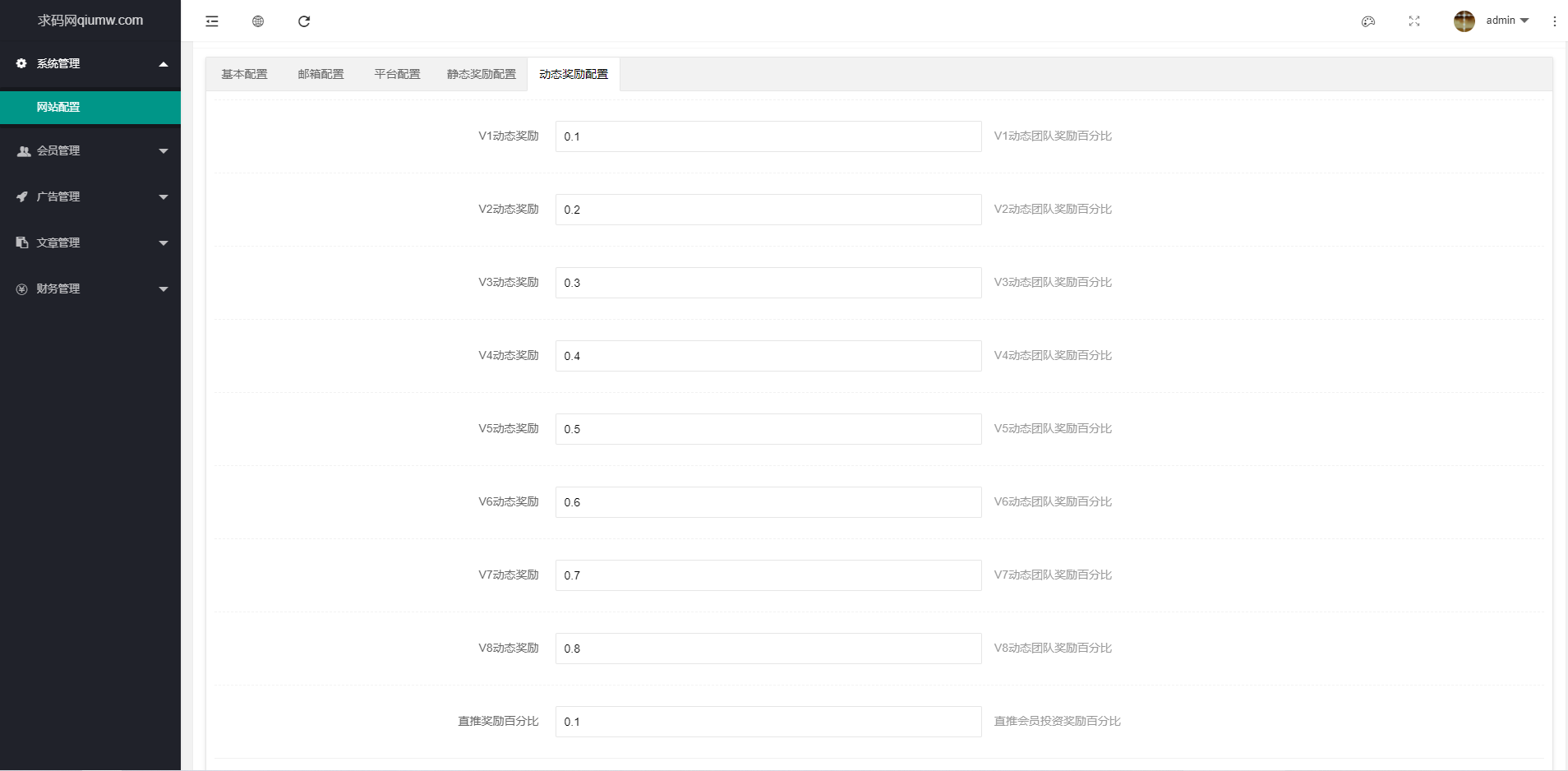Click the admin avatar picture
The width and height of the screenshot is (1568, 771).
coord(1464,21)
